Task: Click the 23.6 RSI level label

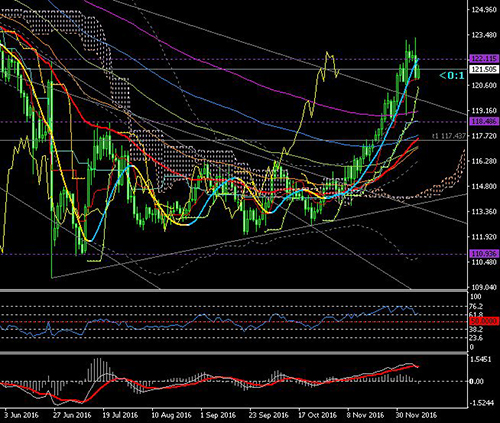Action: click(x=476, y=338)
